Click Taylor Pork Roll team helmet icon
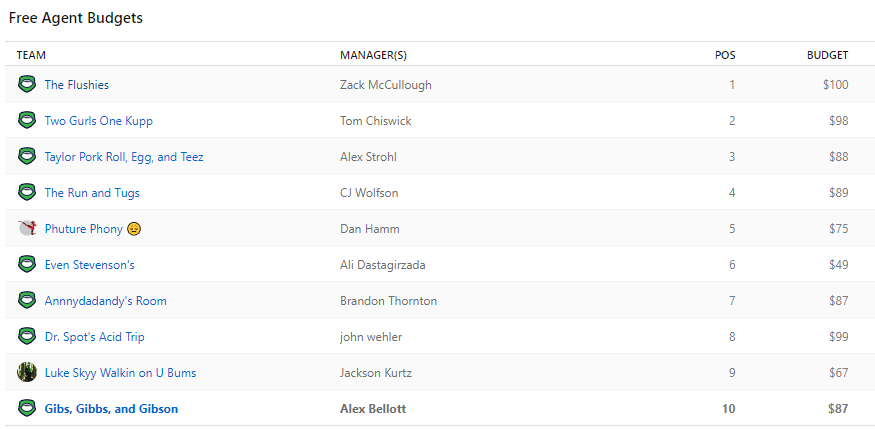The width and height of the screenshot is (875, 429). pyautogui.click(x=27, y=157)
